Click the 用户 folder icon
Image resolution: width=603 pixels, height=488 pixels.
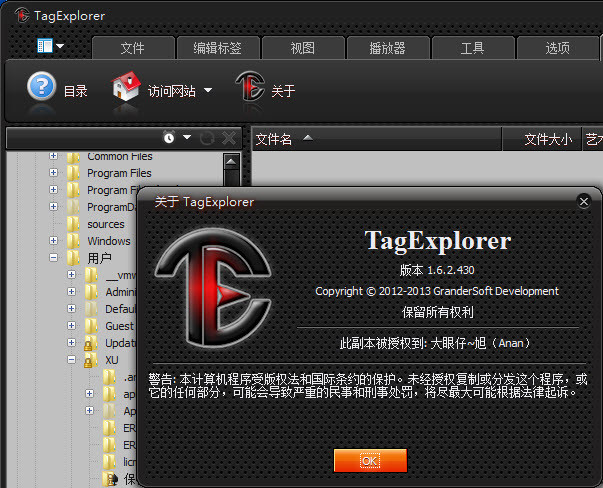(73, 258)
